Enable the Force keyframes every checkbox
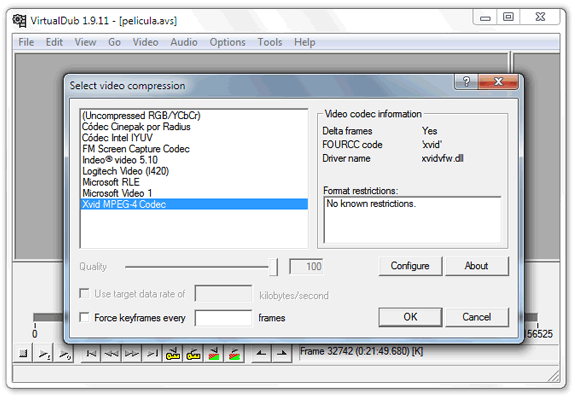The width and height of the screenshot is (575, 400). click(x=84, y=317)
